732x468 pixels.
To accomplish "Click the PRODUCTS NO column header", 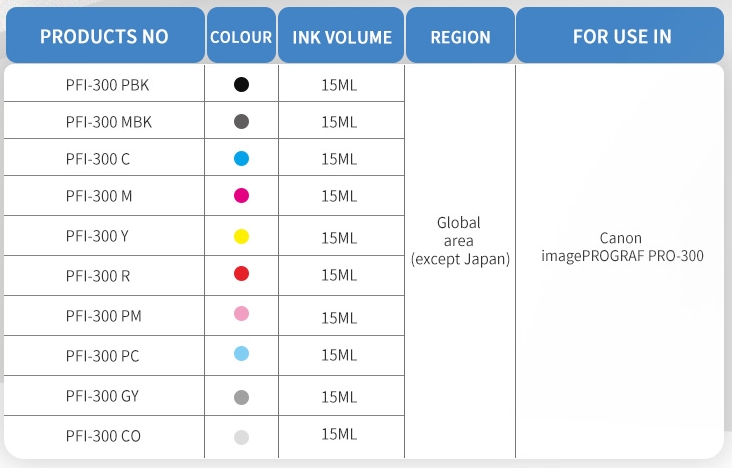I will tap(105, 35).
